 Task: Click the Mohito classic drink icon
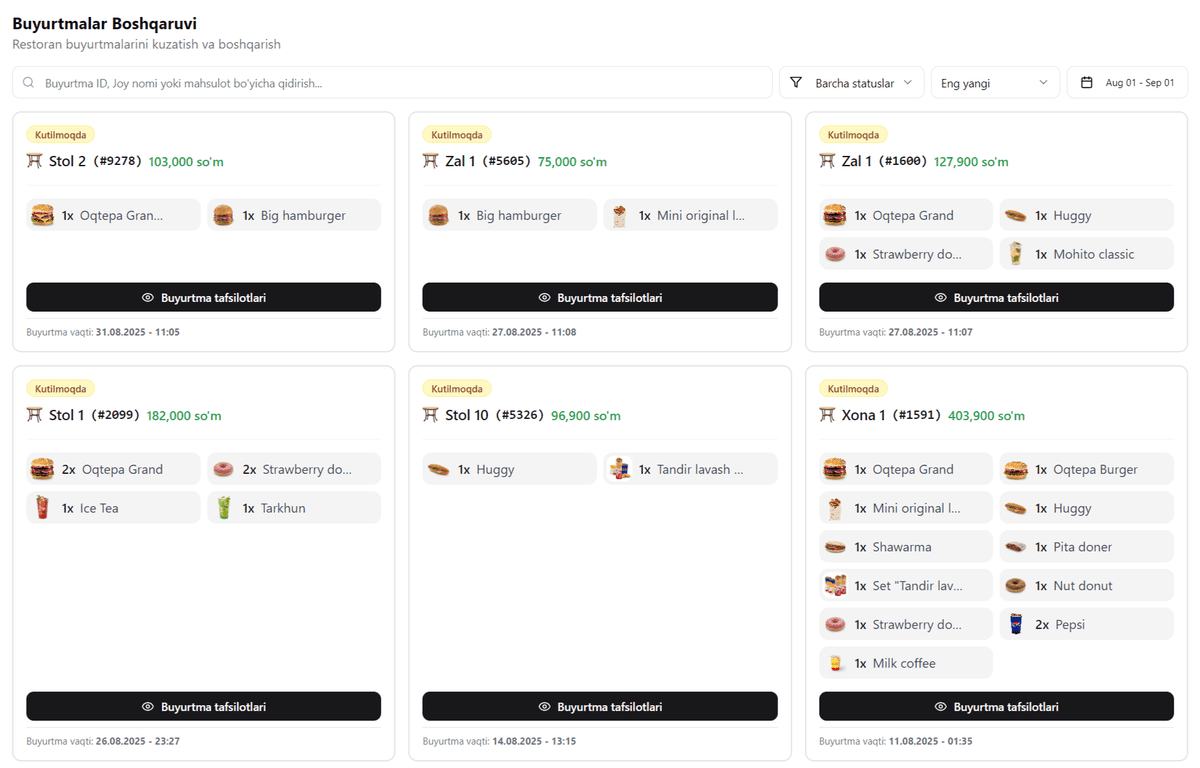tap(1016, 254)
